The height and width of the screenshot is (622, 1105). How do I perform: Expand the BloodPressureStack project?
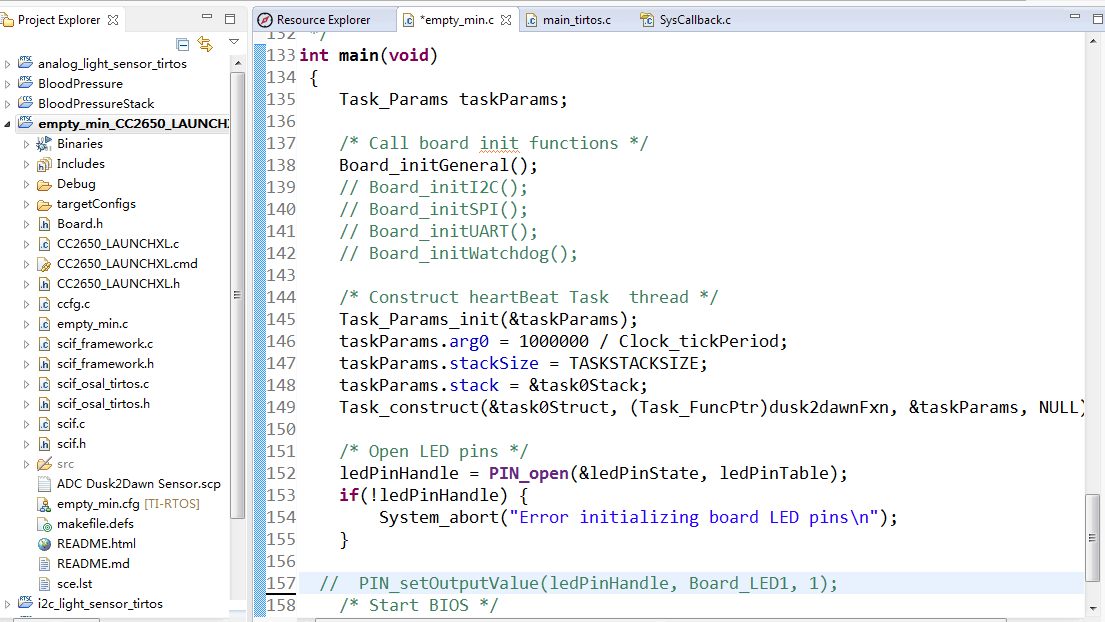click(x=8, y=104)
